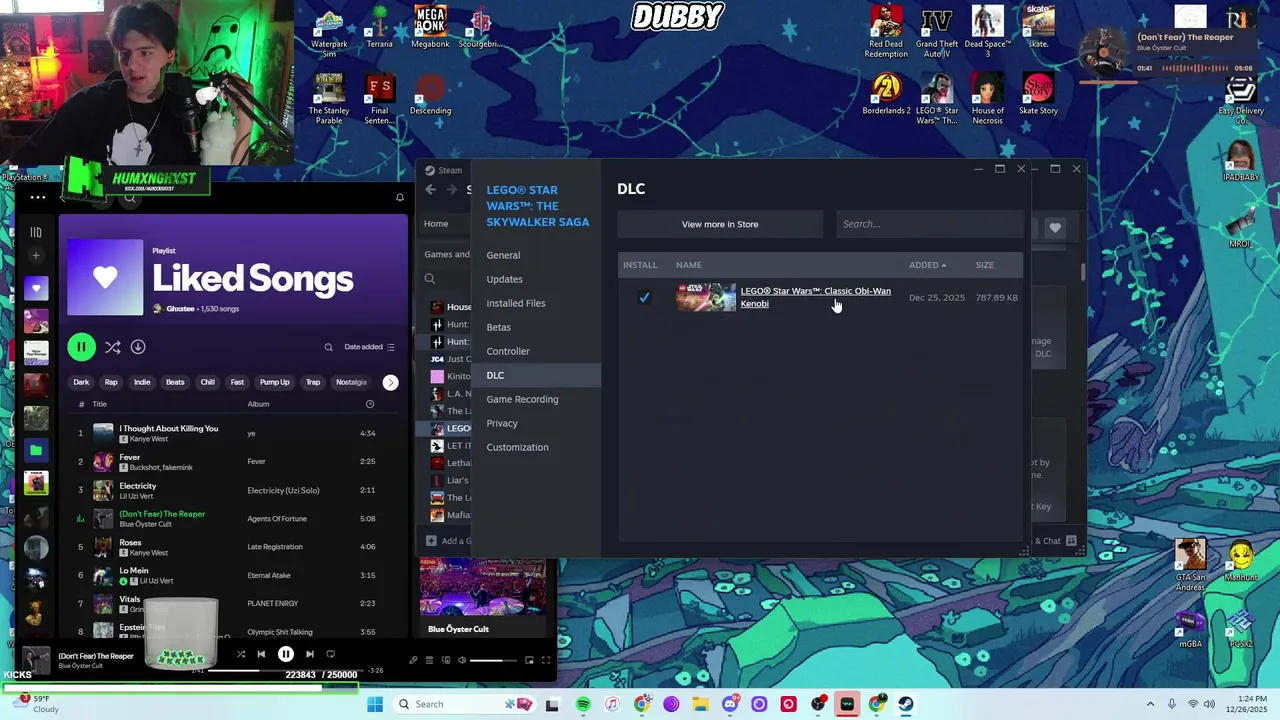Screen dimensions: 1280x720
Task: Pause playback in the Spotify bottom bar
Action: coord(285,654)
